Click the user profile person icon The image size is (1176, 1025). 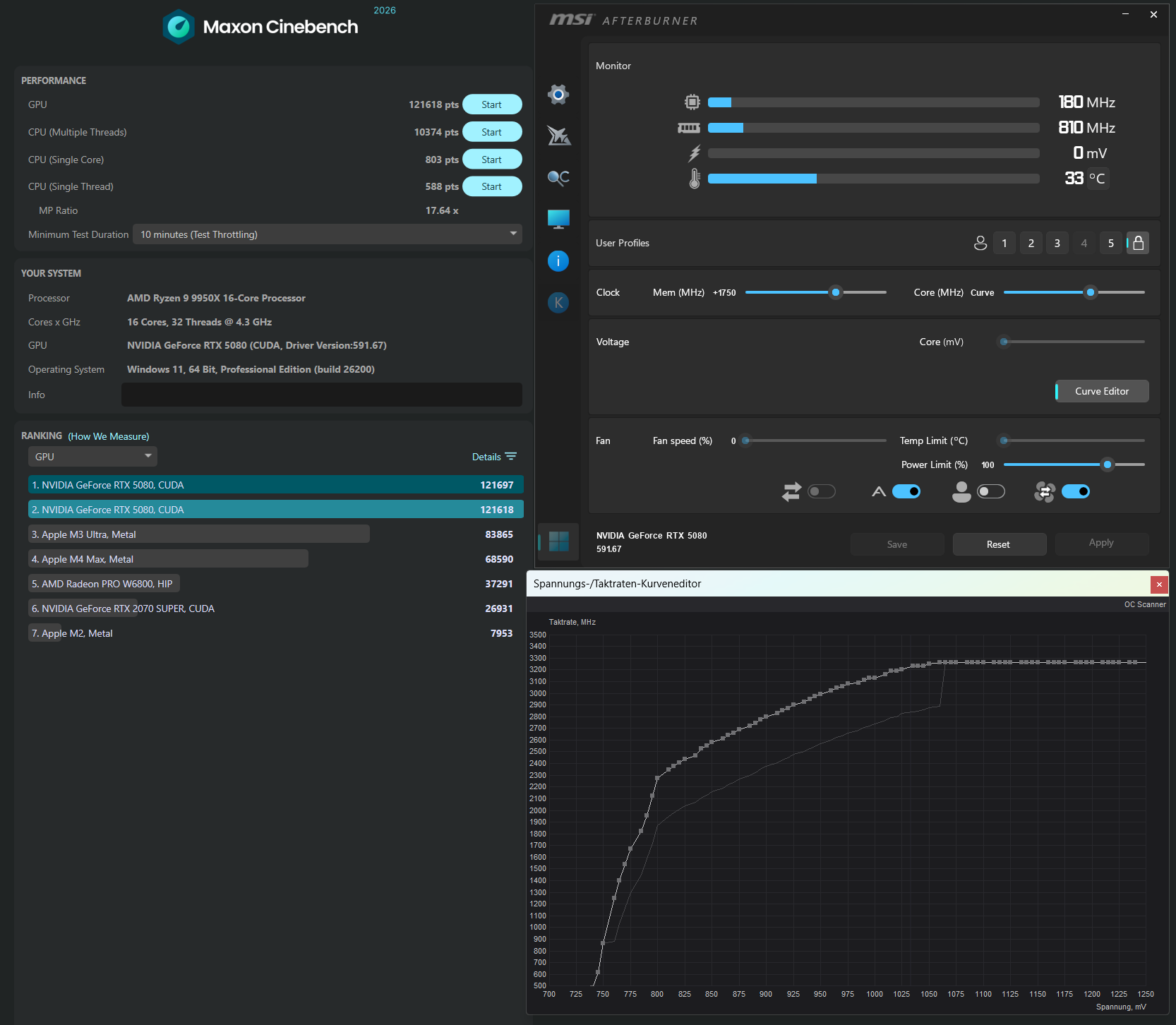tap(980, 243)
